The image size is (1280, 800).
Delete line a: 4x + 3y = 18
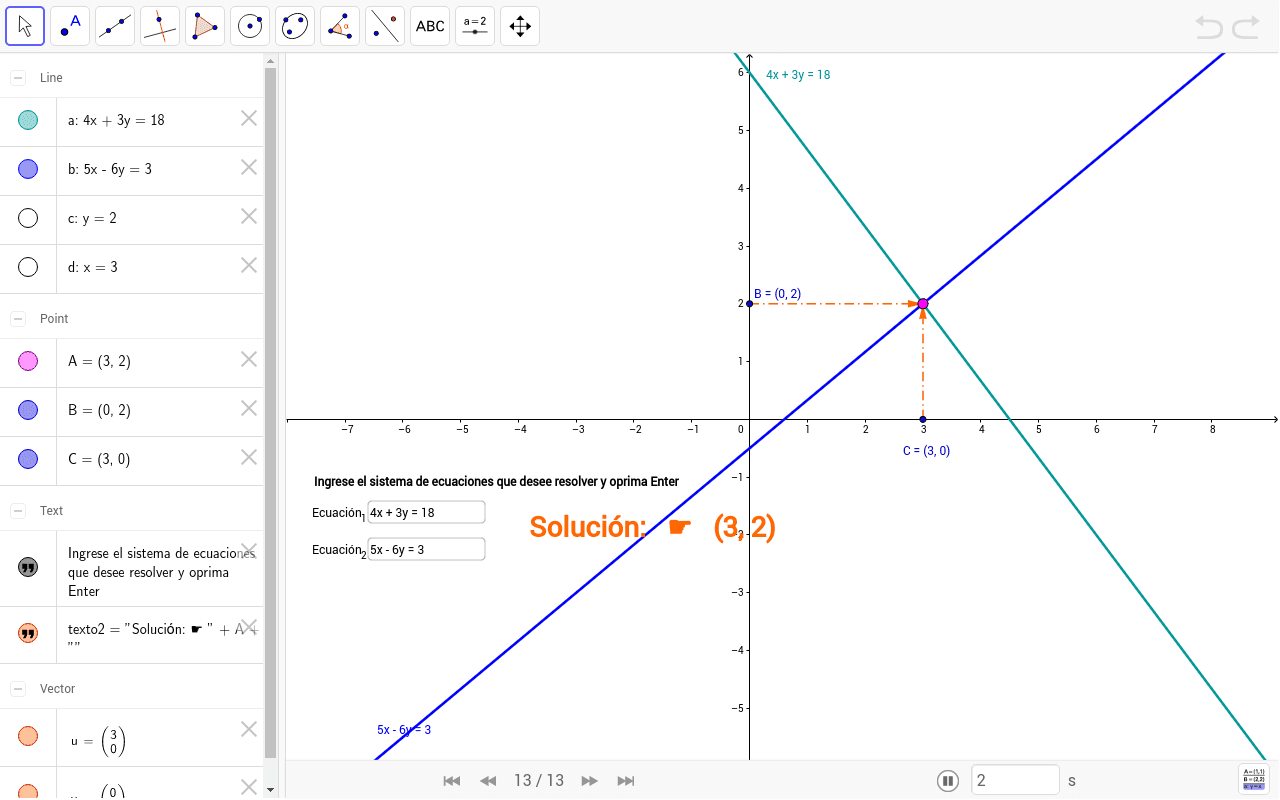tap(249, 118)
